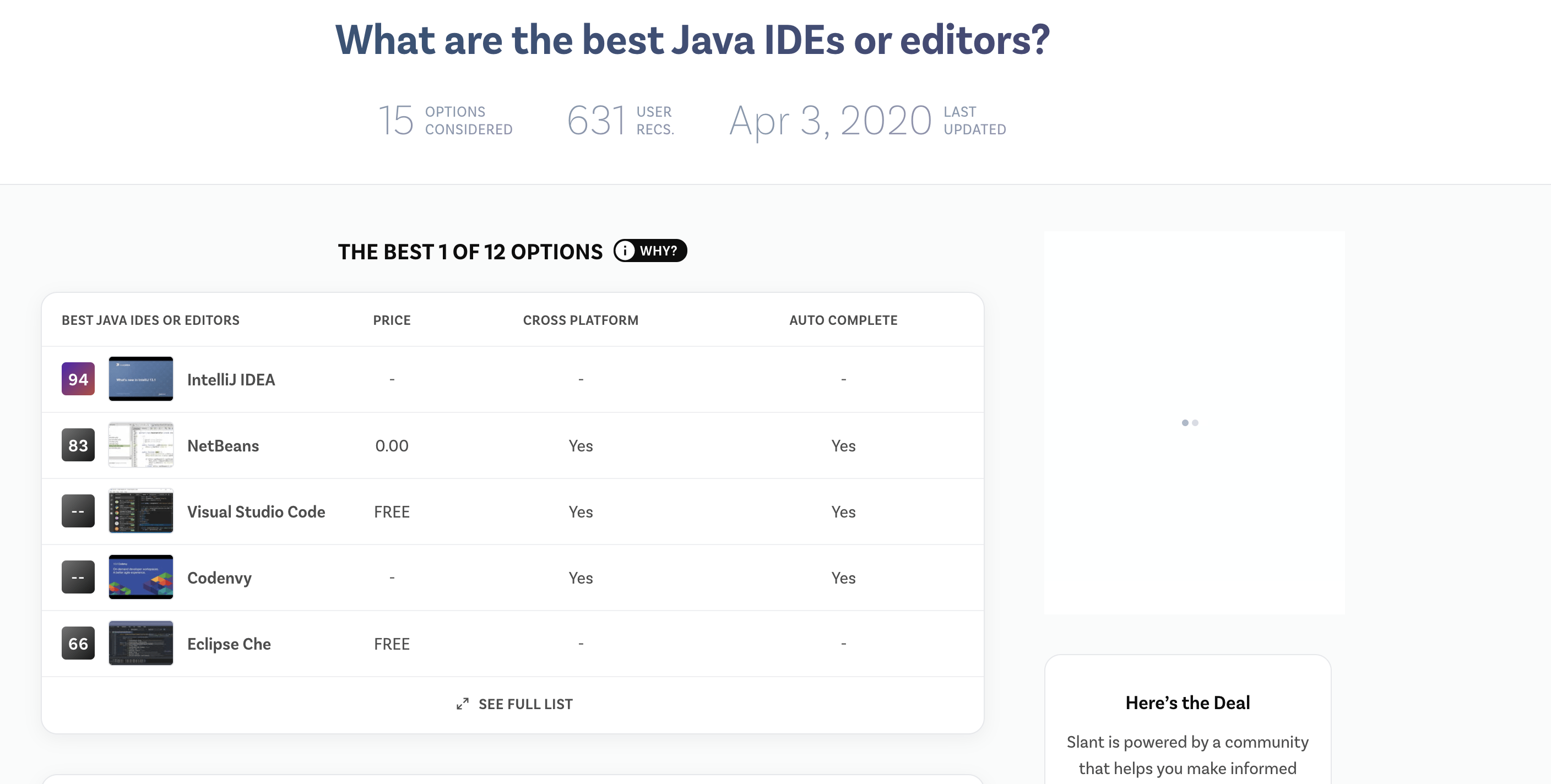Select Eclipse Che price FREE
The width and height of the screenshot is (1551, 784).
coord(392,644)
